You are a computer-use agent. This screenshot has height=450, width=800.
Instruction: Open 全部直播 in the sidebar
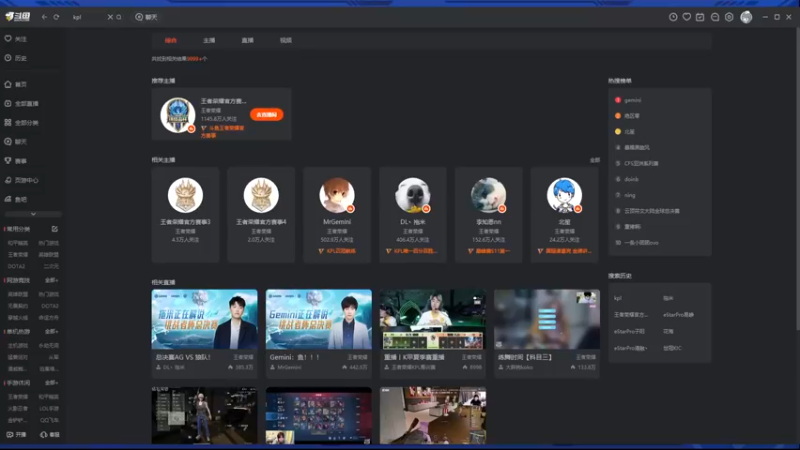[x=21, y=104]
